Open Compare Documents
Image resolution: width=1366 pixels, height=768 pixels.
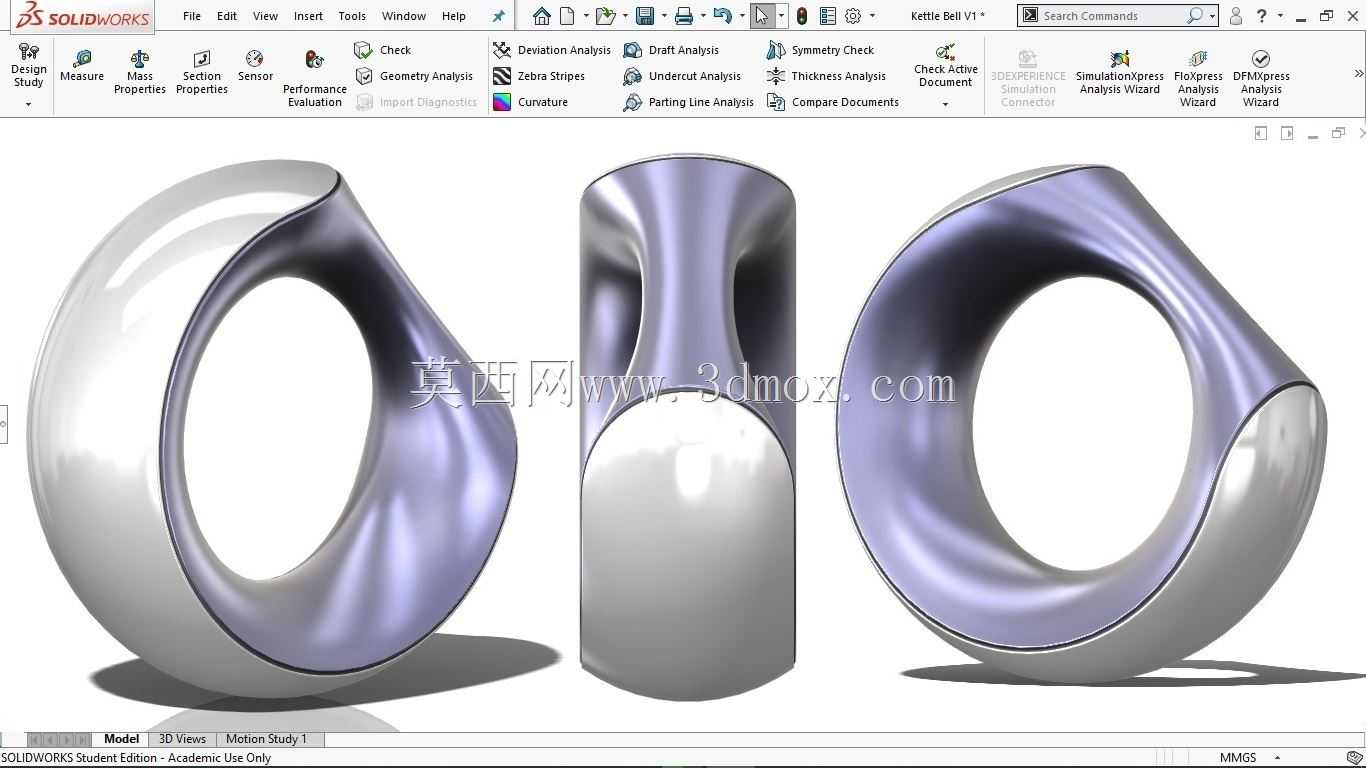(832, 102)
